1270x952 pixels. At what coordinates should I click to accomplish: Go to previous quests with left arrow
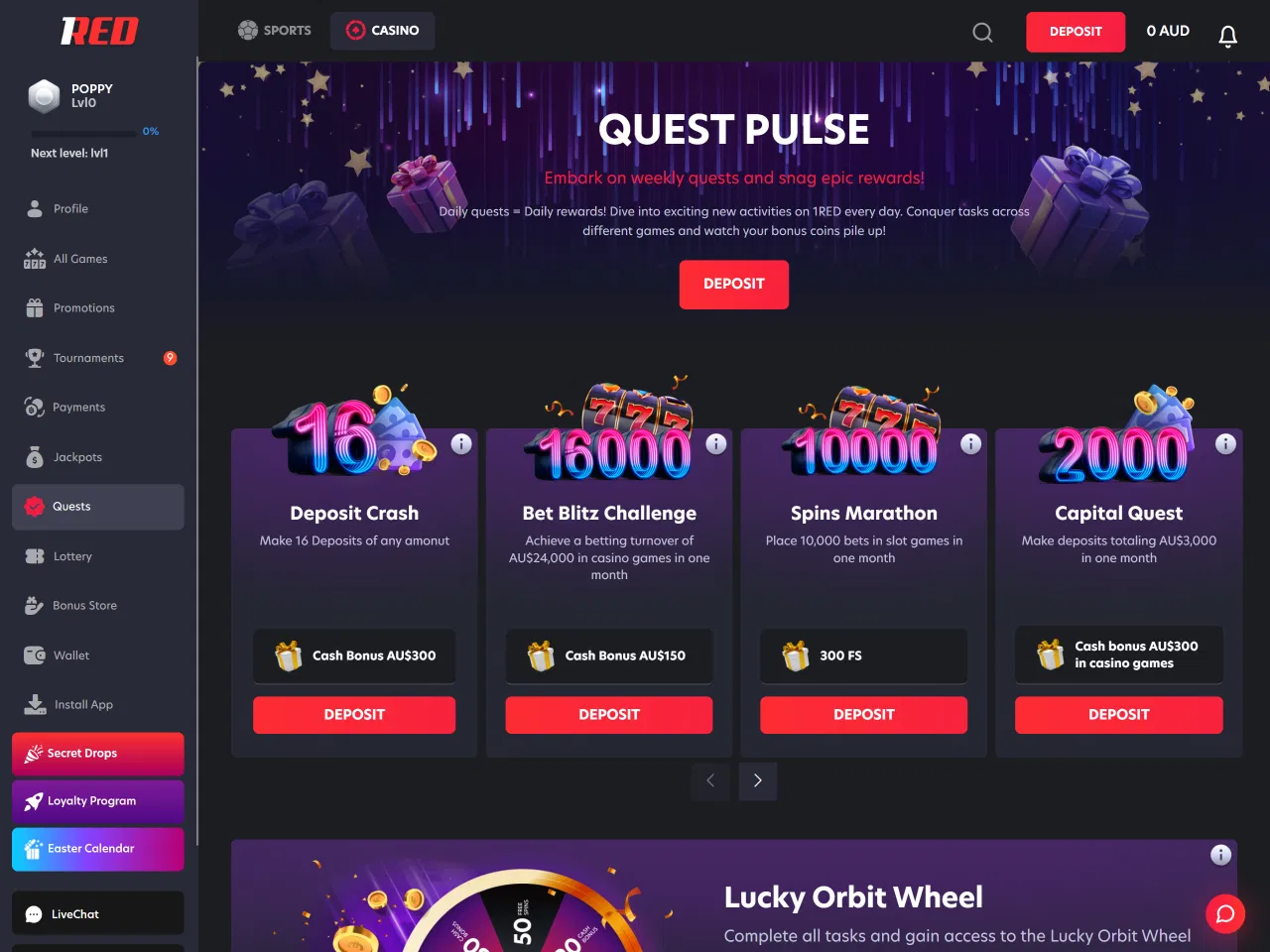click(x=710, y=781)
